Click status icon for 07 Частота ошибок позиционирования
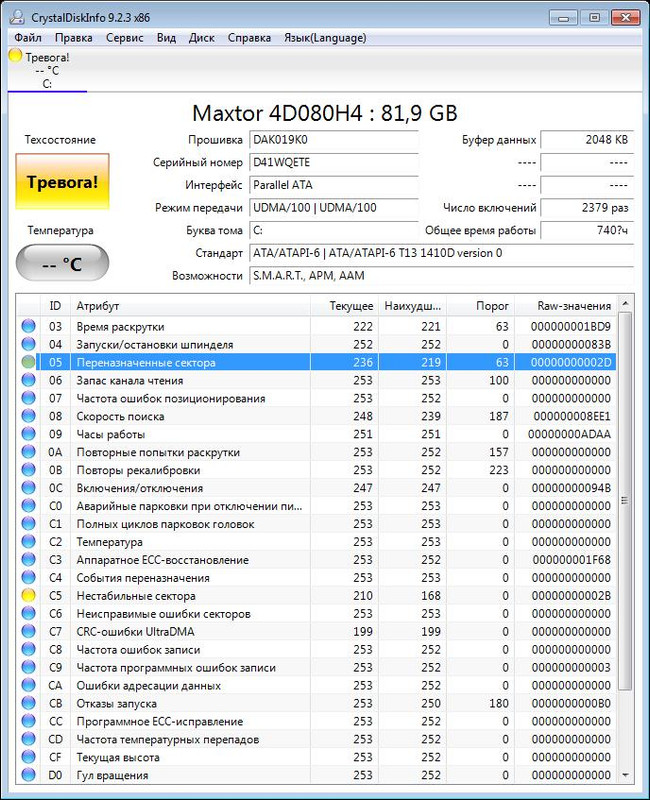The image size is (650, 800). pyautogui.click(x=29, y=398)
